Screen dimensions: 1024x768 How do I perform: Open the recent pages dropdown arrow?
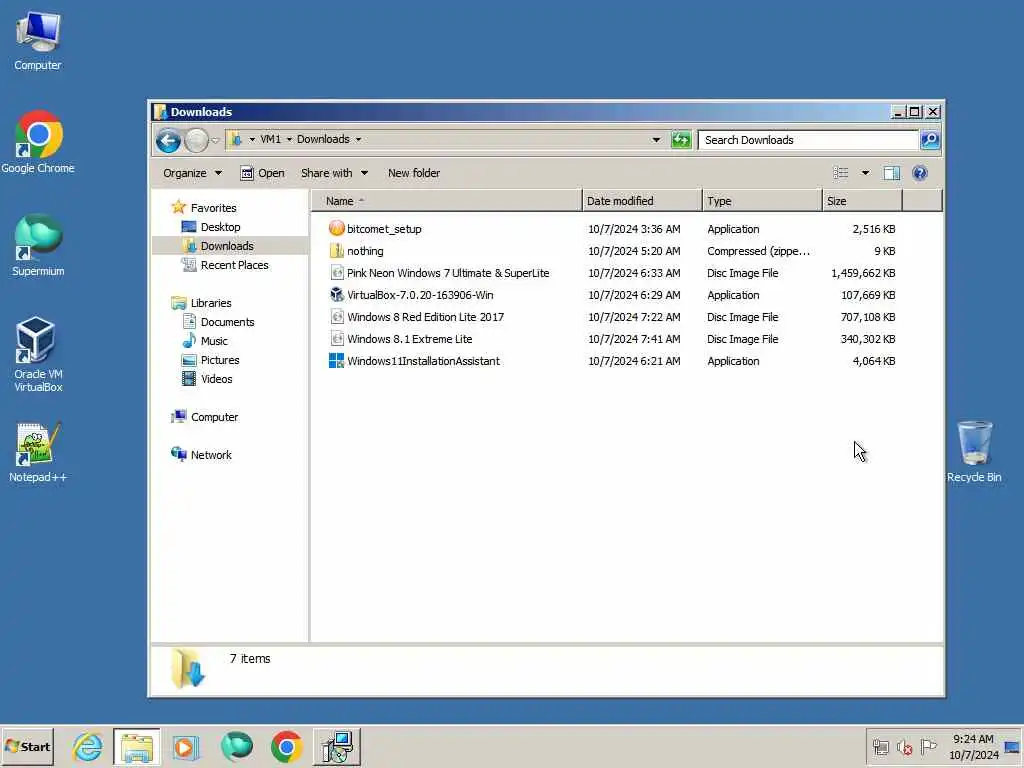216,140
